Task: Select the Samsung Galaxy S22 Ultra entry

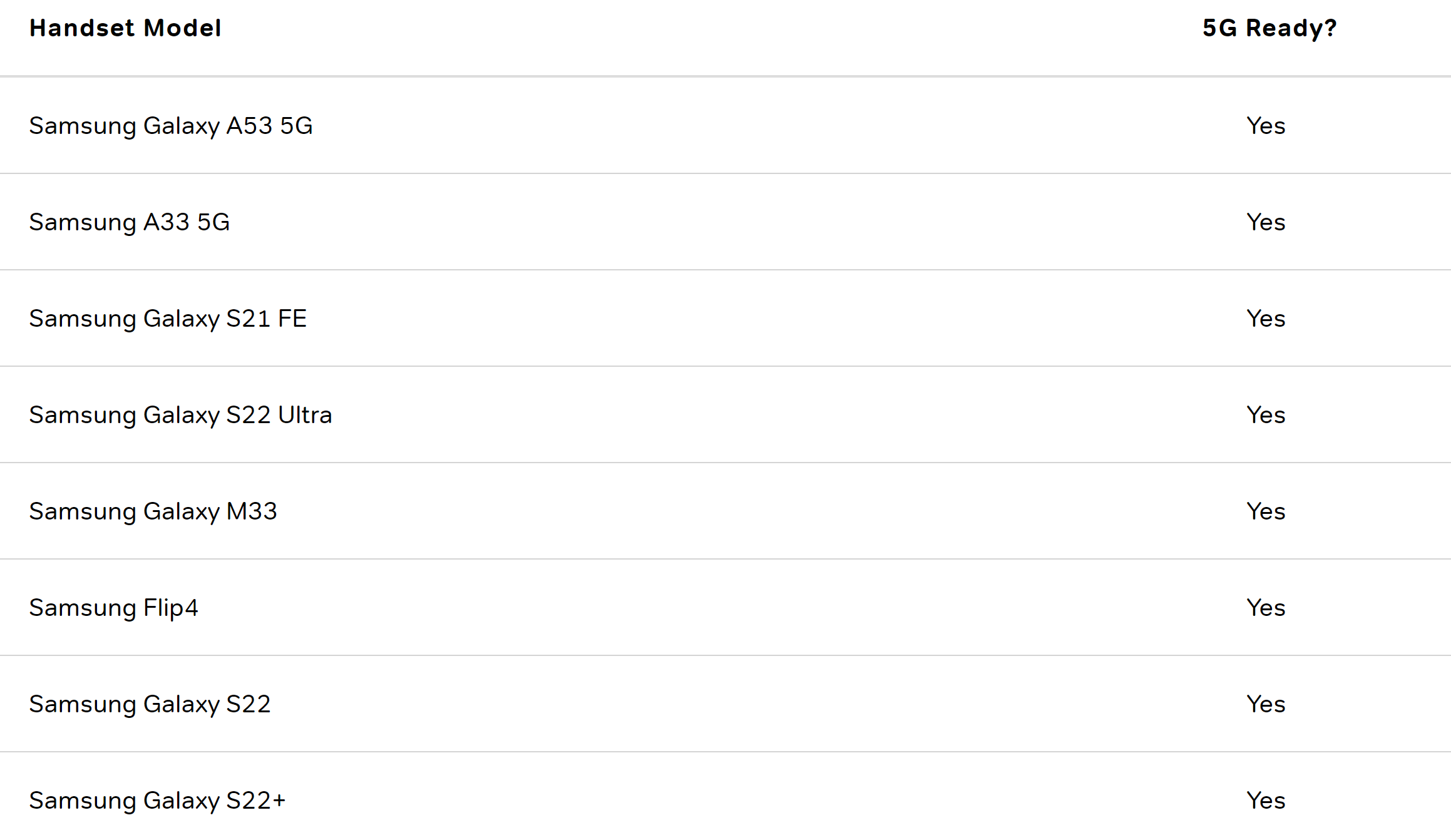Action: 180,415
